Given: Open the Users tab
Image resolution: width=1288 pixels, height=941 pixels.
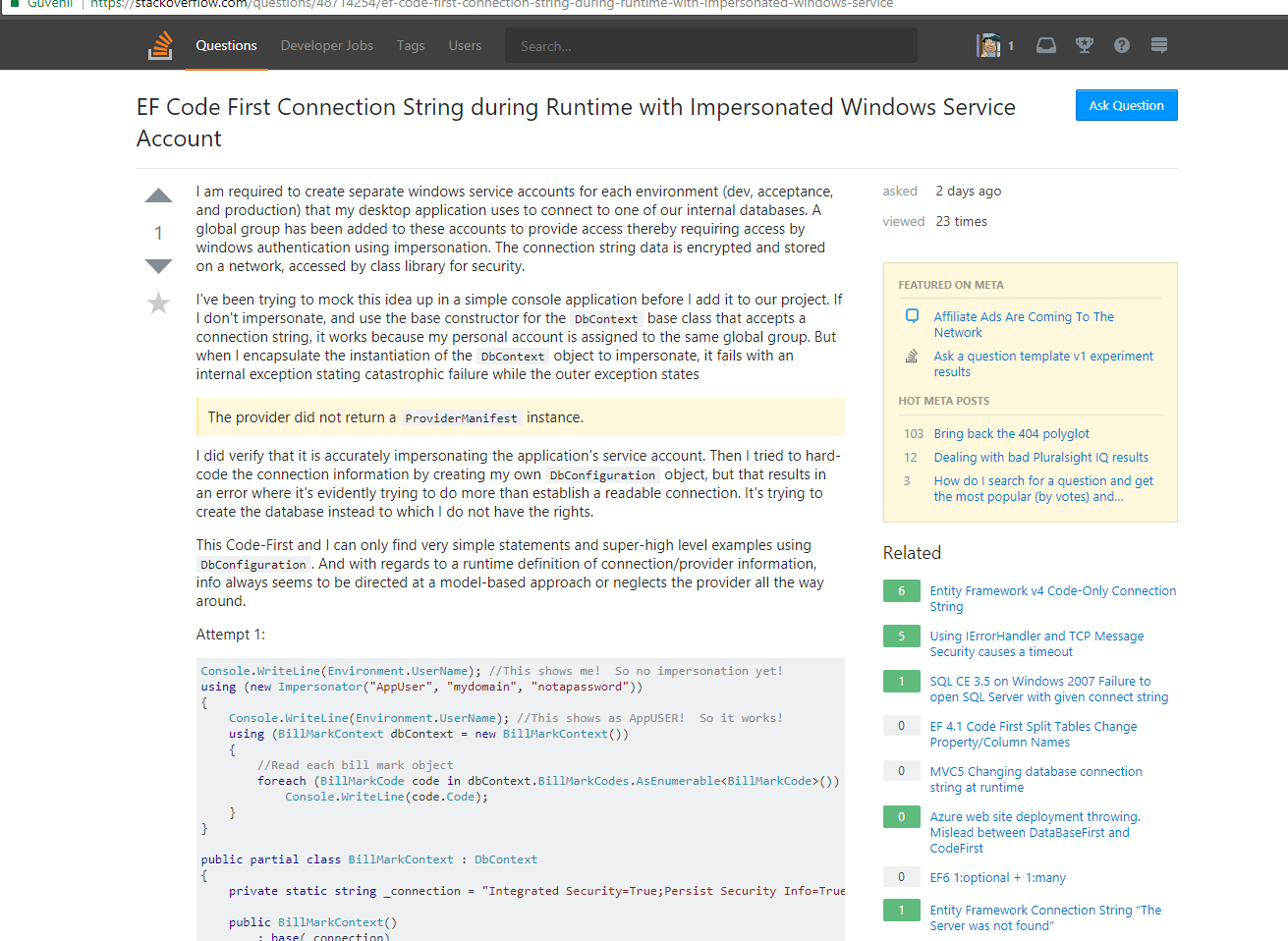Looking at the screenshot, I should [x=465, y=45].
